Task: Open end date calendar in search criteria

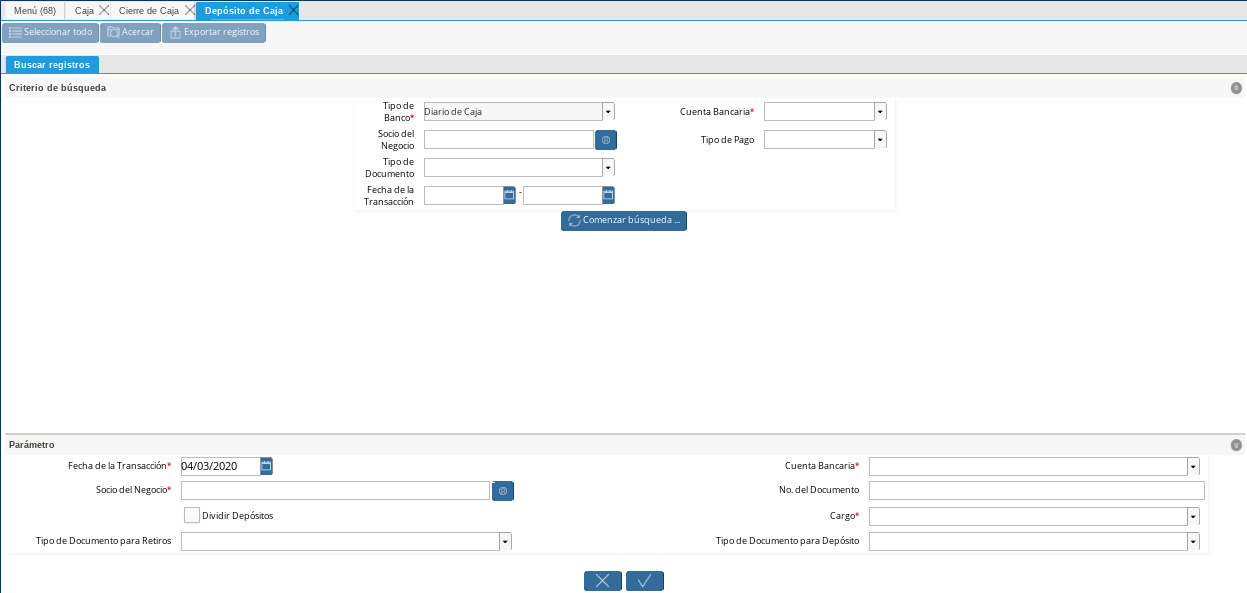Action: pos(608,195)
